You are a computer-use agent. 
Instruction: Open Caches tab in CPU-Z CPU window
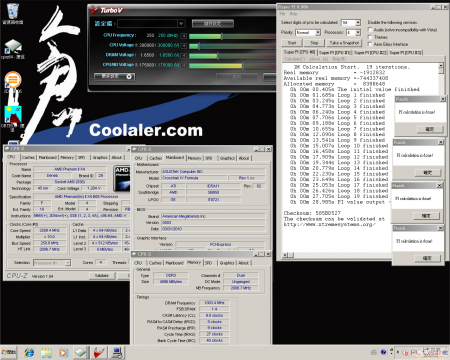tap(28, 157)
